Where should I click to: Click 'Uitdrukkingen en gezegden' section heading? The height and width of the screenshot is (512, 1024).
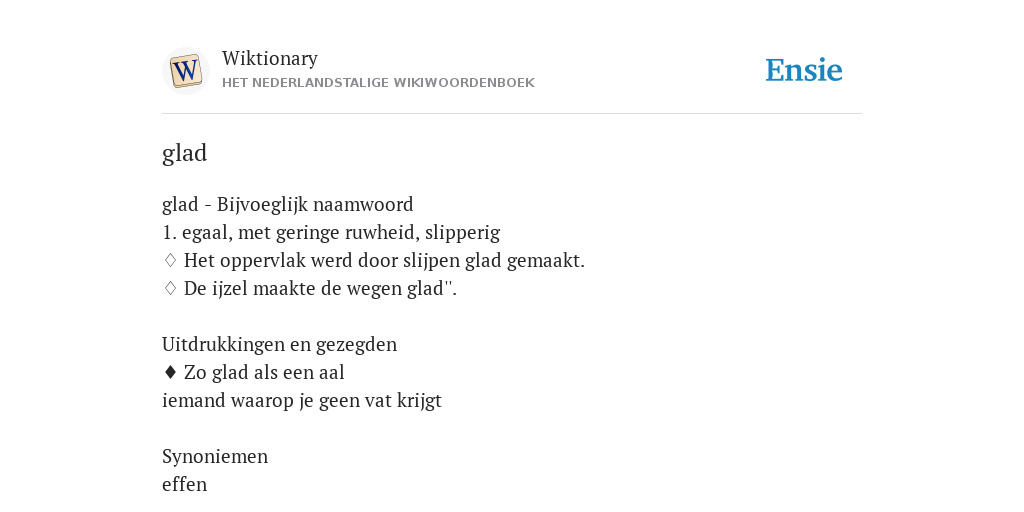[x=280, y=344]
